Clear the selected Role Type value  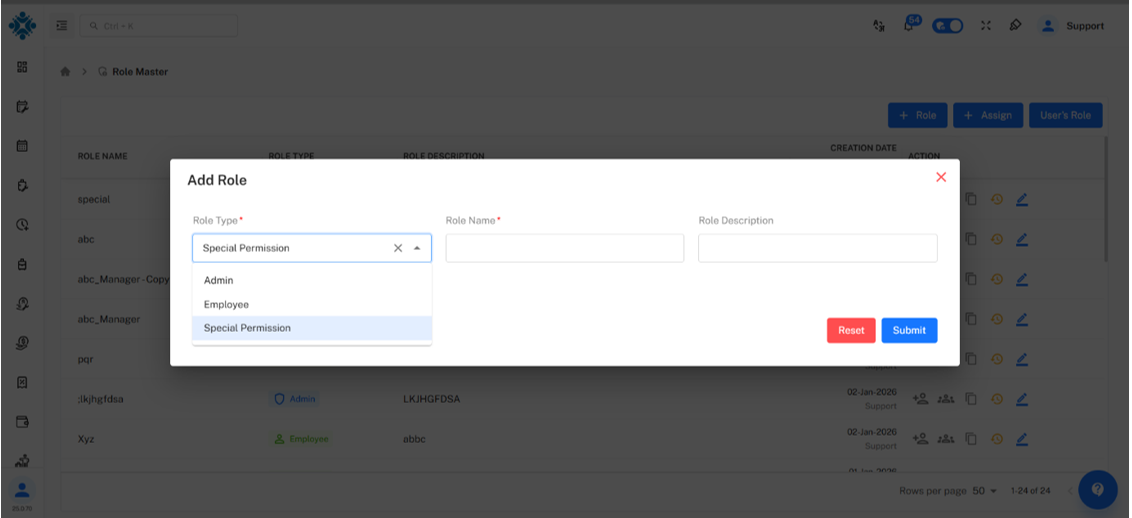click(398, 248)
